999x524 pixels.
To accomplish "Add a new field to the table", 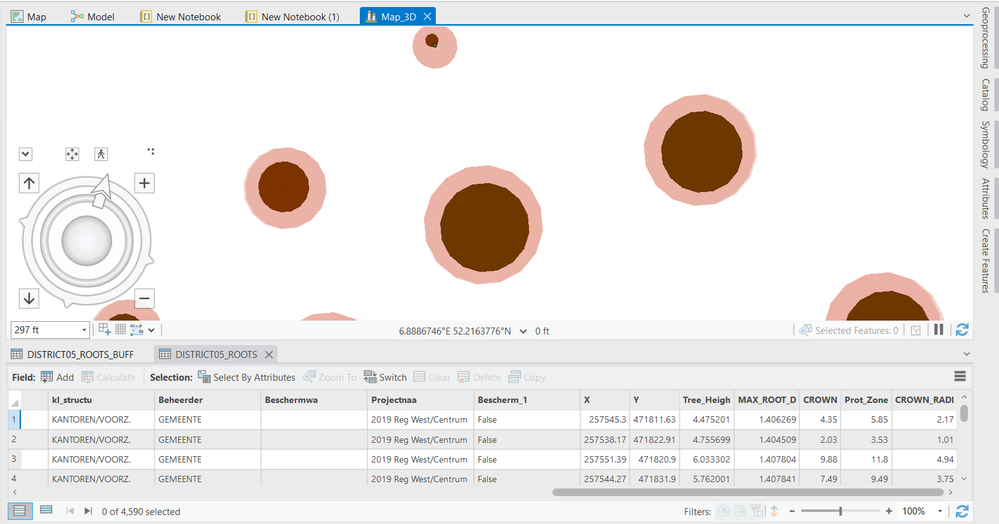I will [57, 377].
